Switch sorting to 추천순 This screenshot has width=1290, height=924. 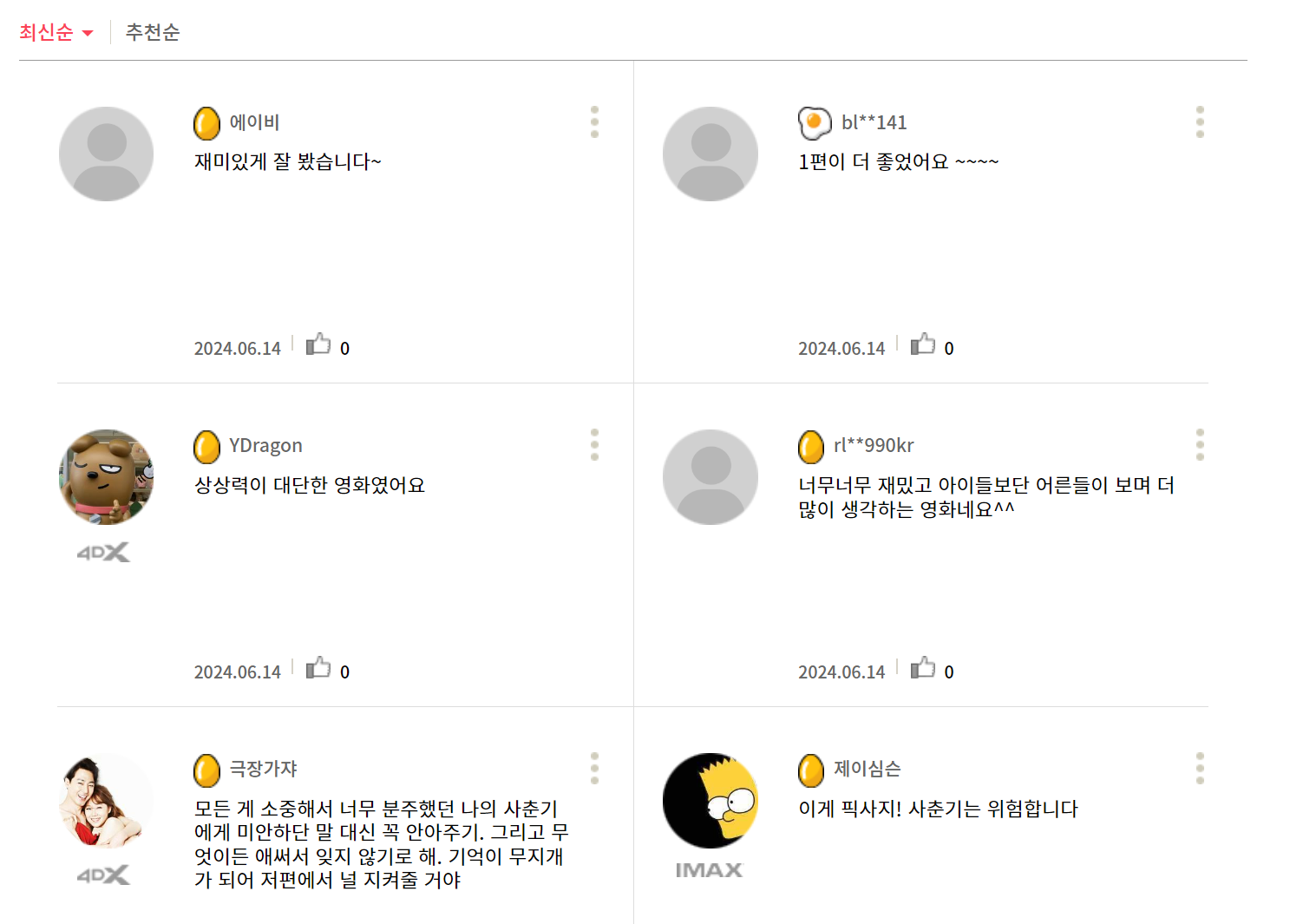153,31
